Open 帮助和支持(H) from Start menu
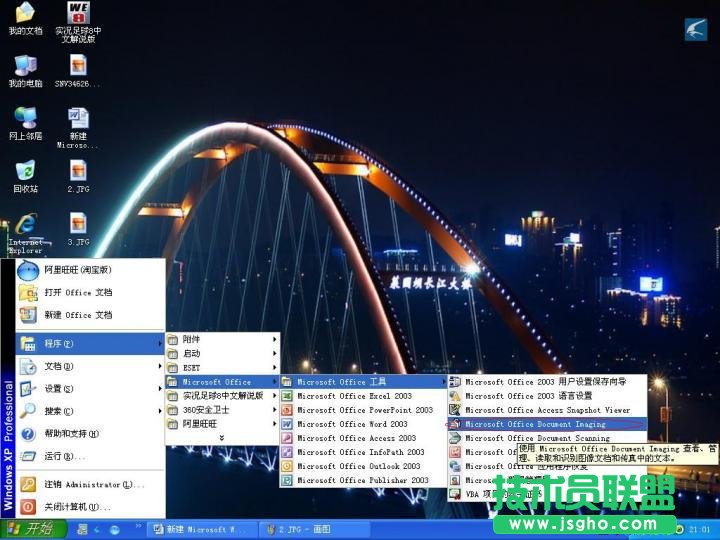 coord(90,433)
